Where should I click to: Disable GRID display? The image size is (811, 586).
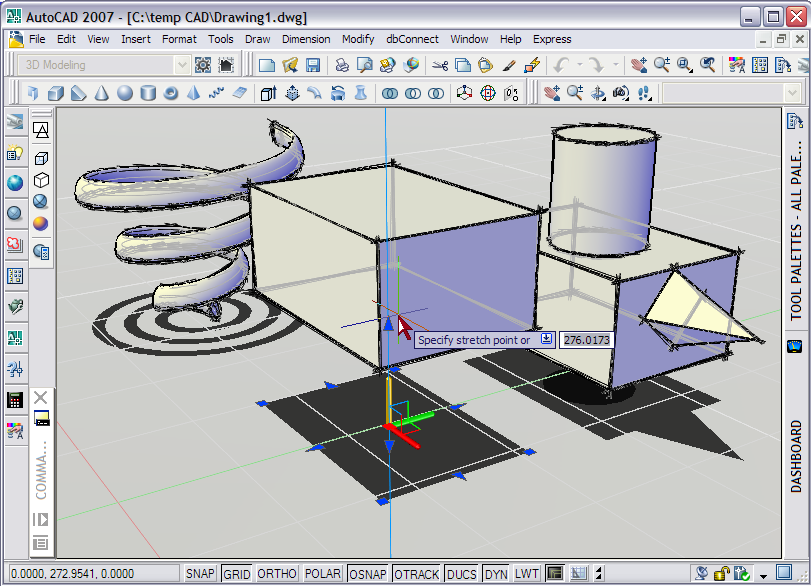[x=236, y=573]
